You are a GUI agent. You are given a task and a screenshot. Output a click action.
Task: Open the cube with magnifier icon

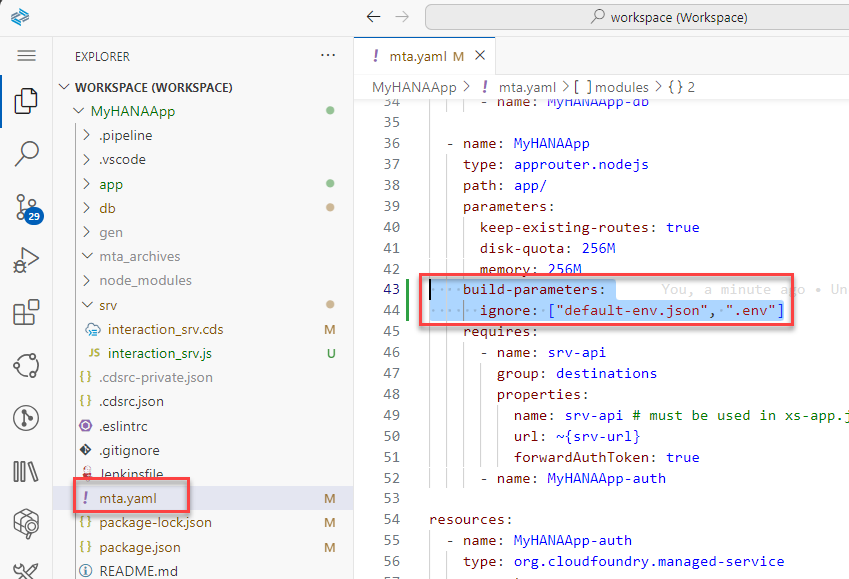(26, 524)
